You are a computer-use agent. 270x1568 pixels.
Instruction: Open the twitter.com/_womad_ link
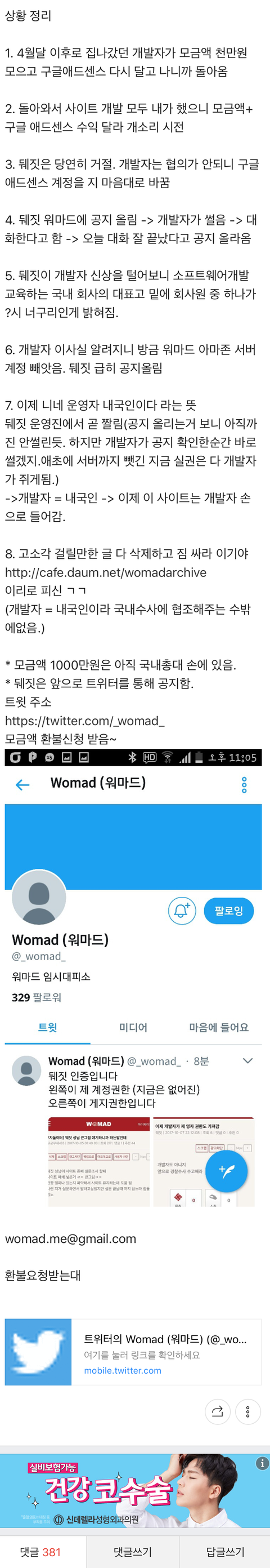point(84,721)
